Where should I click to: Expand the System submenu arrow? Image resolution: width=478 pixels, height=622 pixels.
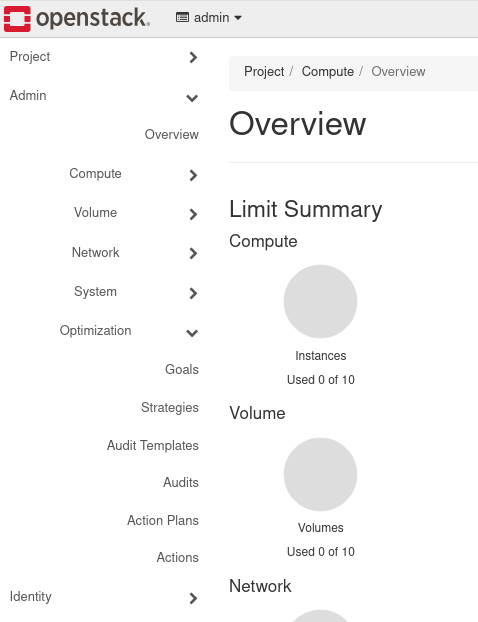[x=193, y=293]
